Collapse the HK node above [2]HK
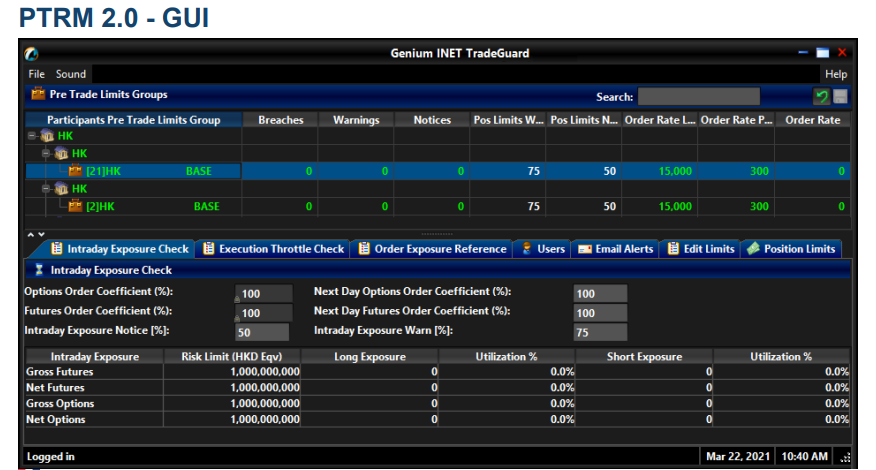 tap(46, 189)
